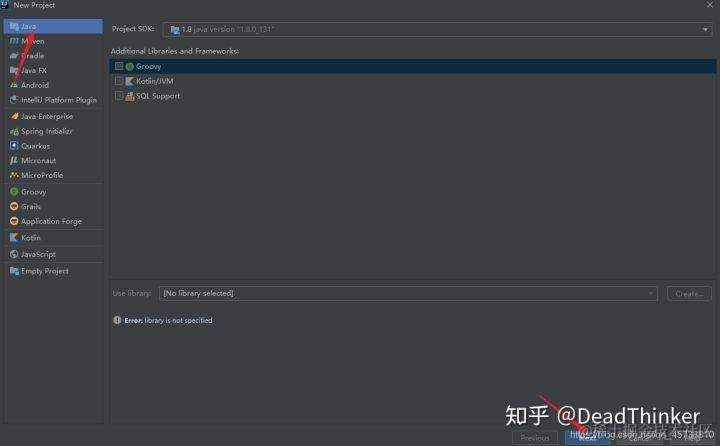
Task: Click the Groovy label in frameworks list
Action: 148,66
